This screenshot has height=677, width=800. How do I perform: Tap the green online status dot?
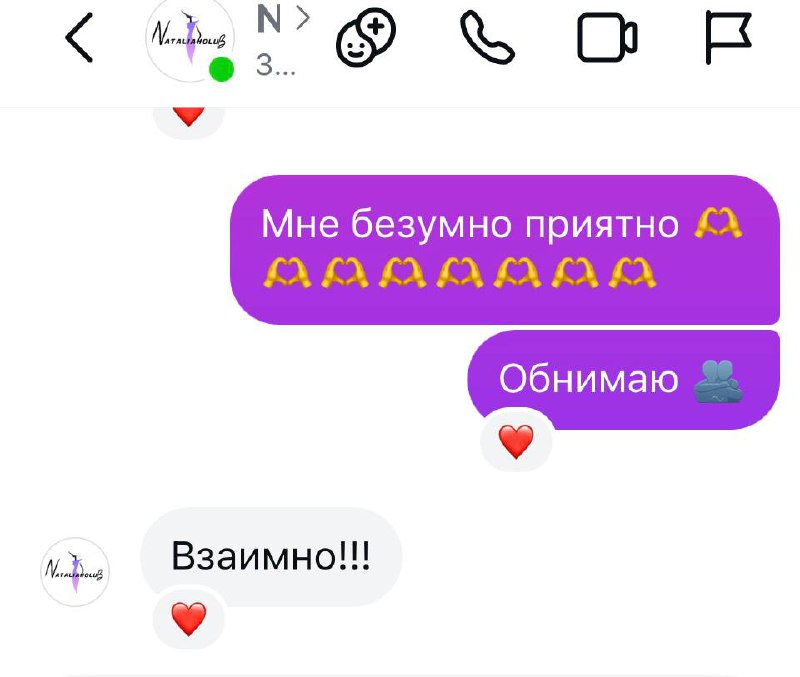(221, 69)
